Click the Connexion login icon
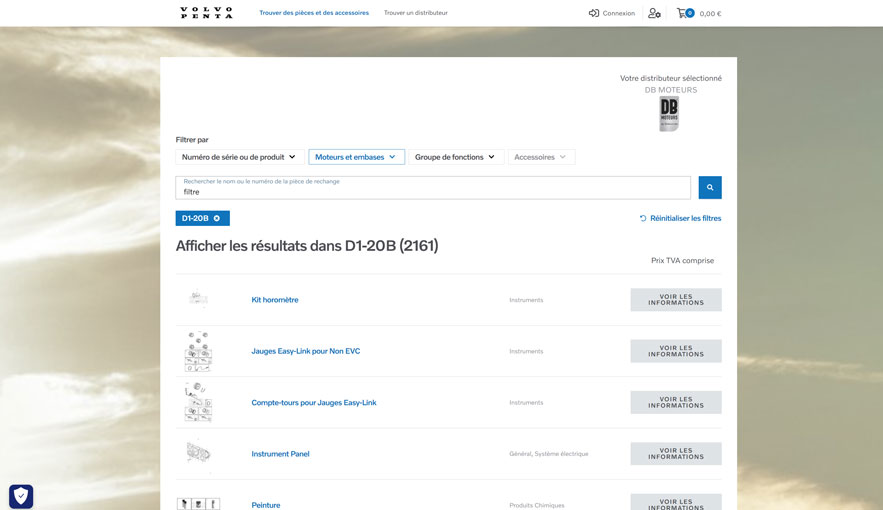 [x=594, y=13]
